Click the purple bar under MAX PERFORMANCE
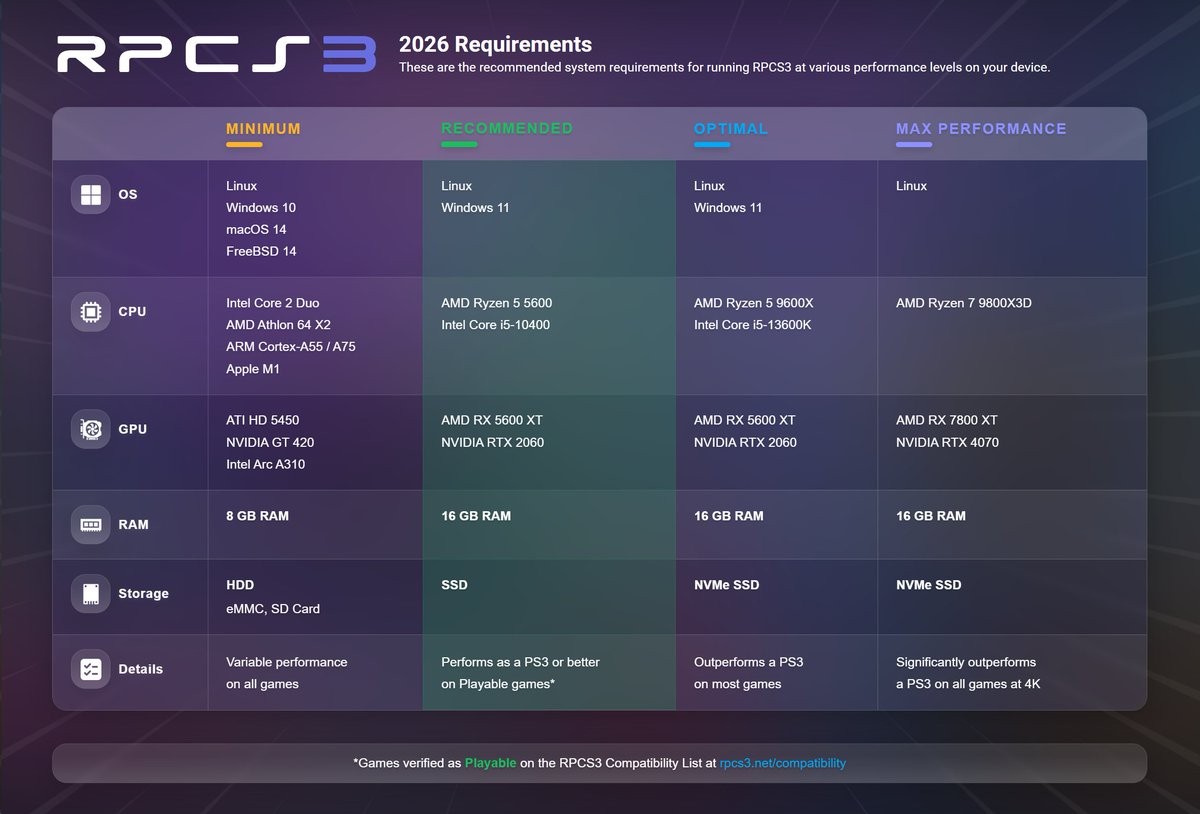The image size is (1200, 814). click(914, 145)
